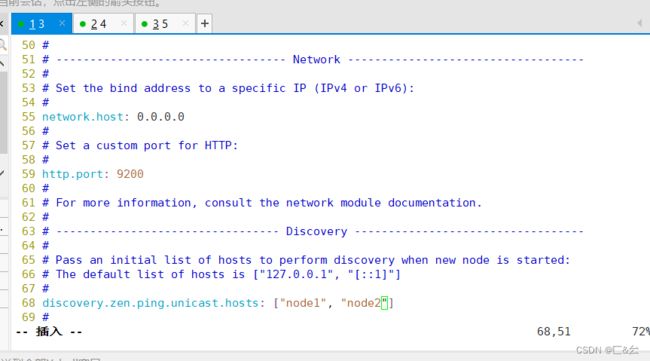Image resolution: width=650 pixels, height=361 pixels.
Task: Click the "9200" port value
Action: tap(130, 174)
